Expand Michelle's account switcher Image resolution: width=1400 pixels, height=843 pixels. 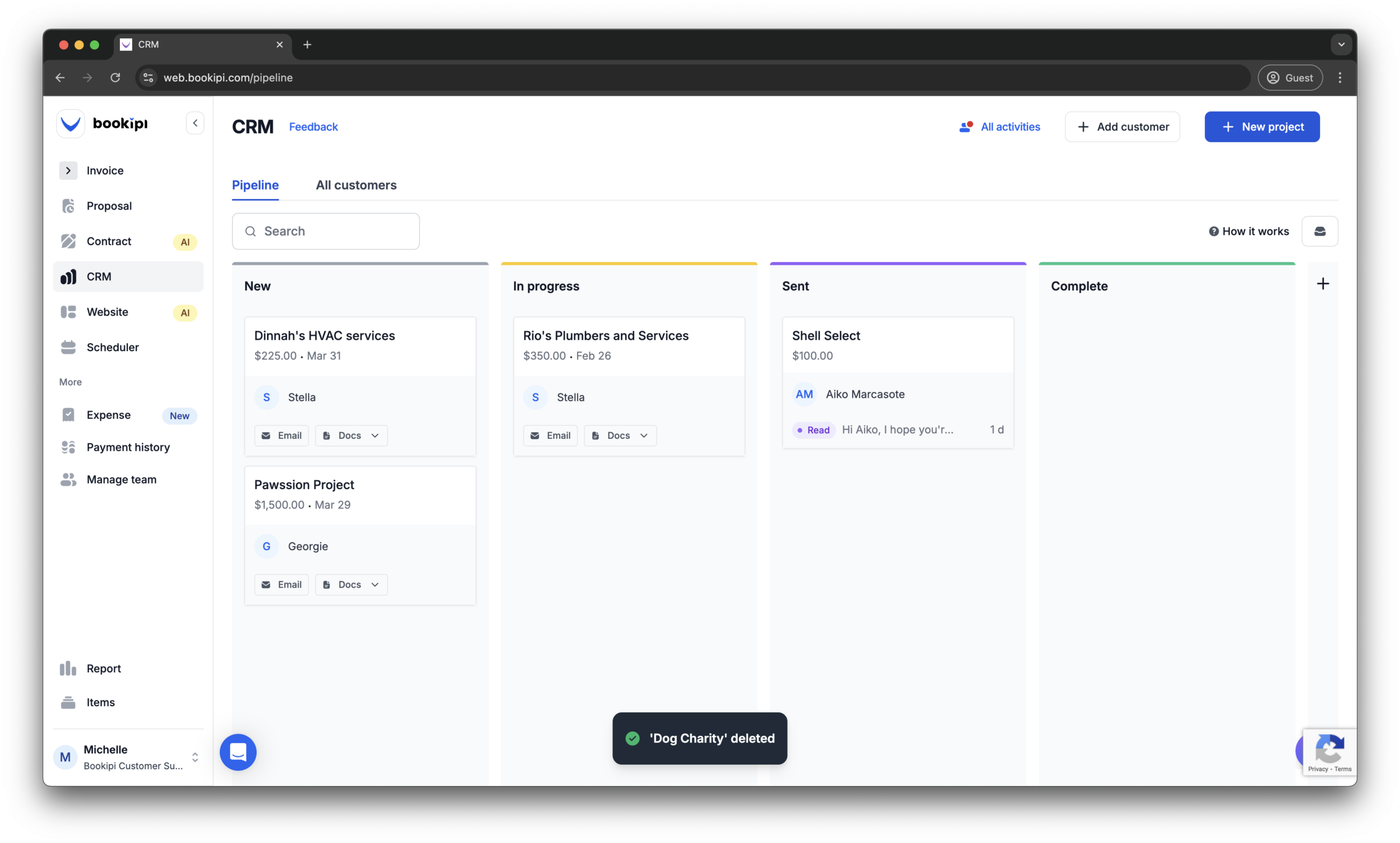point(195,757)
